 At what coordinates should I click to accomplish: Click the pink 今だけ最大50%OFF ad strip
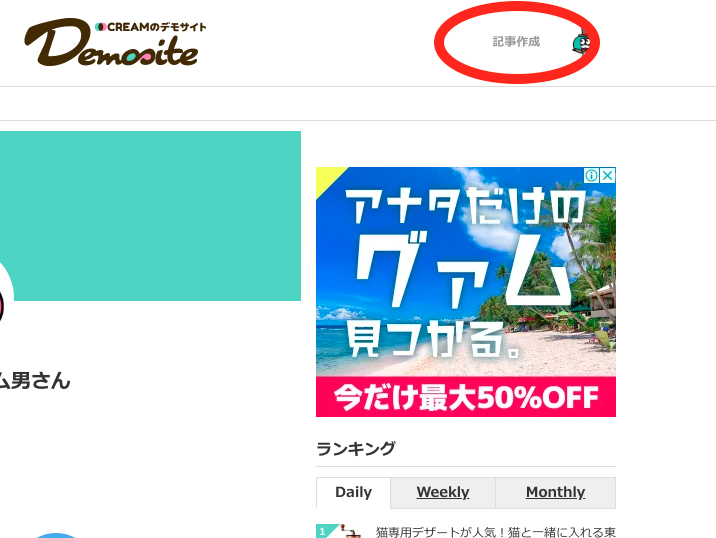466,397
